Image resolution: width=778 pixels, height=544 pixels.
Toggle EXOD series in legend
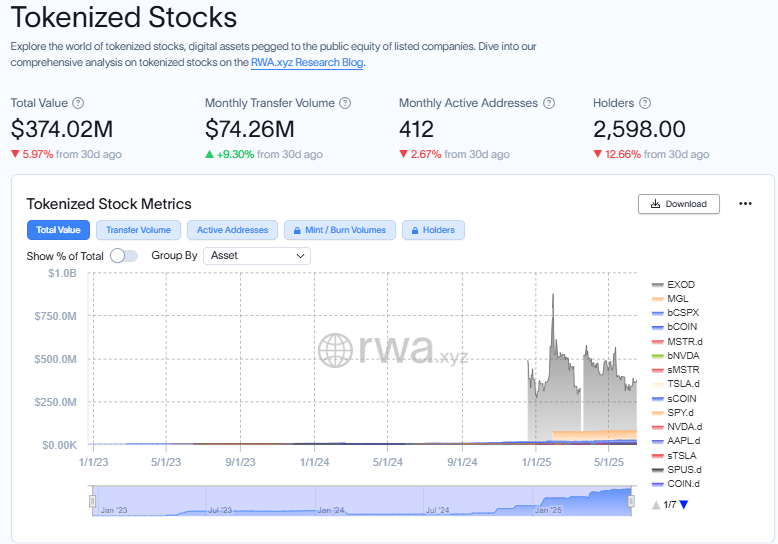coord(673,285)
